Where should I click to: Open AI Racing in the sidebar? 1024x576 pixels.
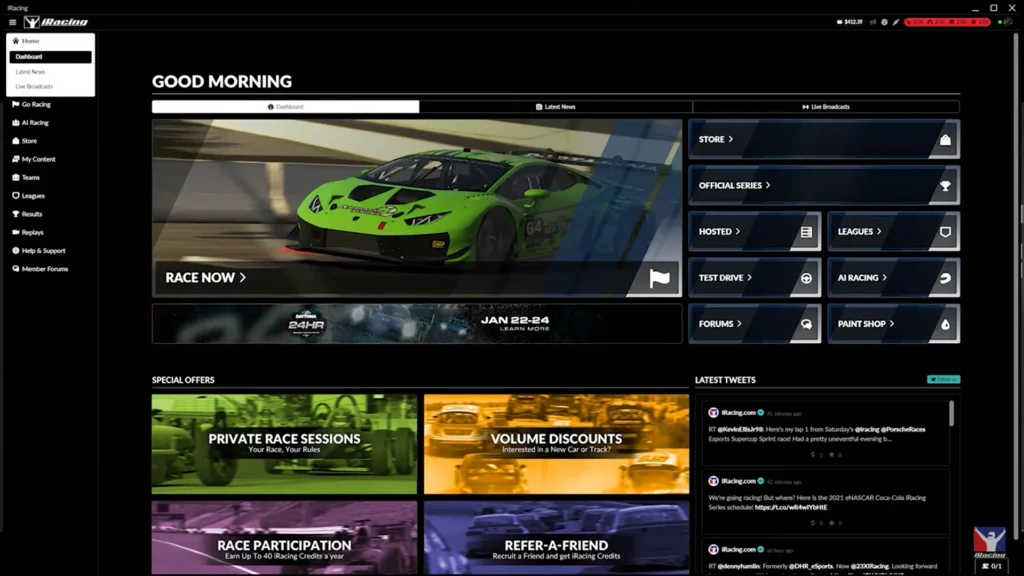click(x=31, y=123)
